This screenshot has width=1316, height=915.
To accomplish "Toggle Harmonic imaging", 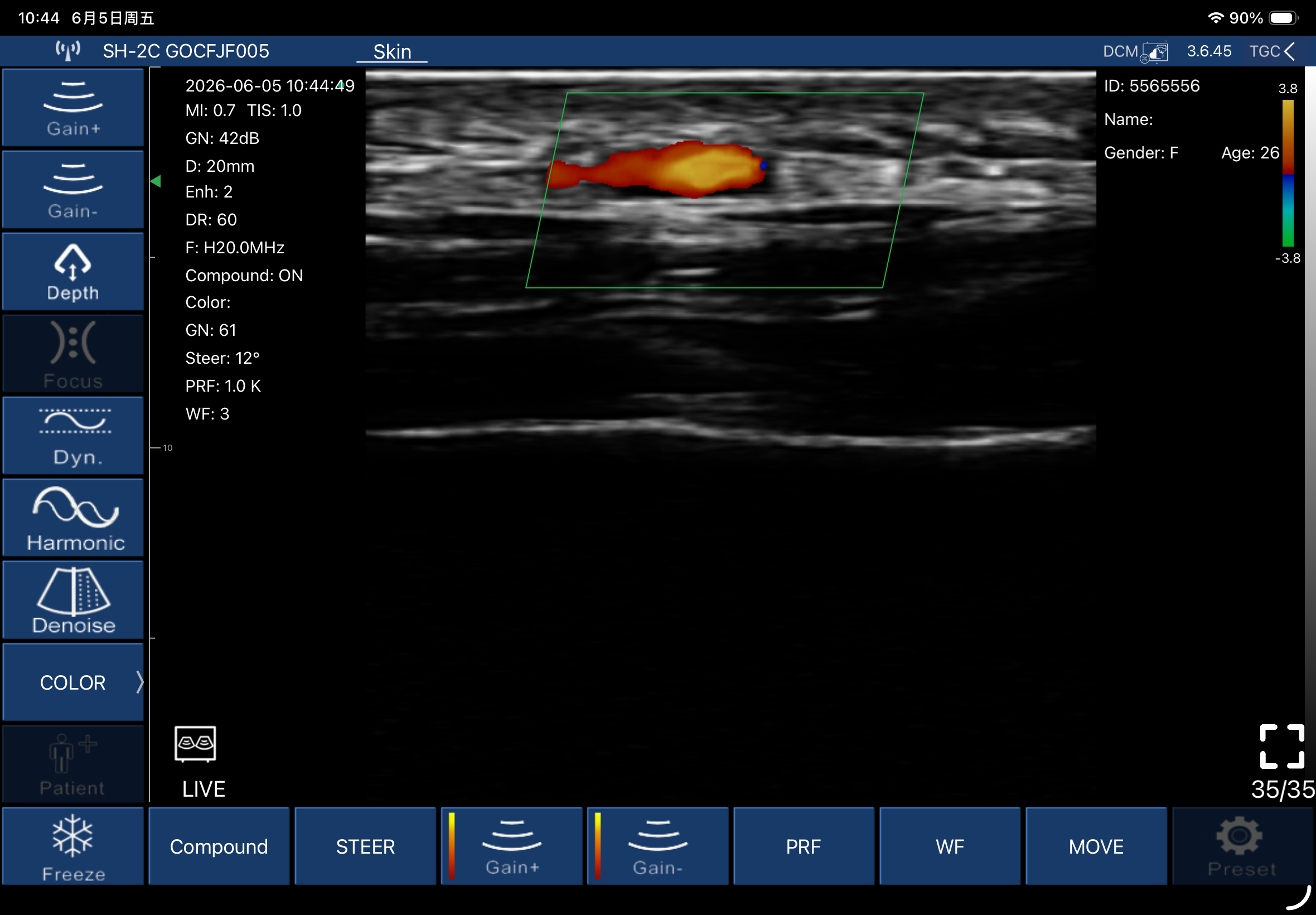I will click(72, 518).
